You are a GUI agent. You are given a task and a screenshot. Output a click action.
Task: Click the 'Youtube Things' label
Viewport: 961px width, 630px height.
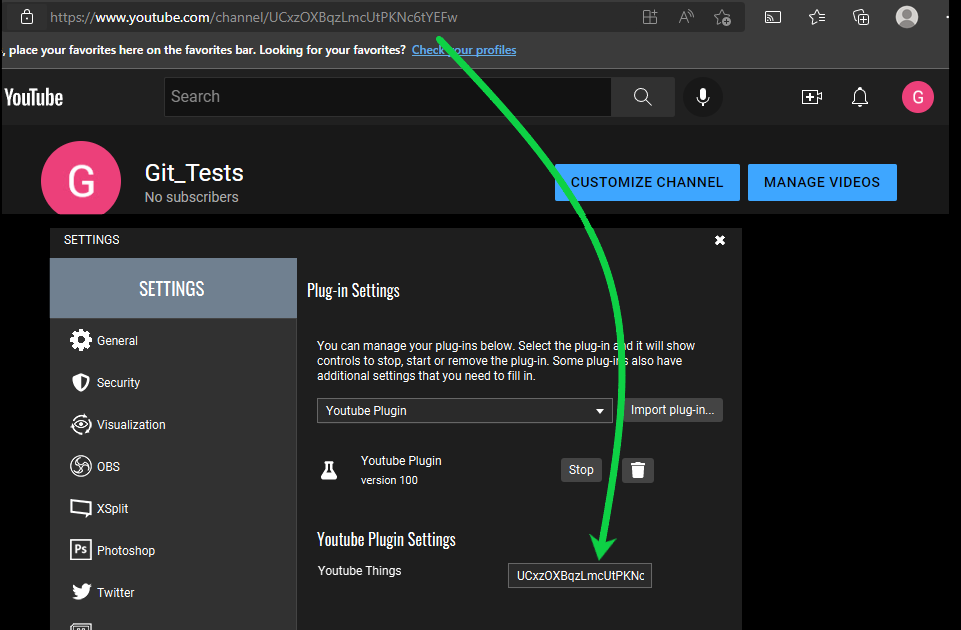click(x=359, y=571)
